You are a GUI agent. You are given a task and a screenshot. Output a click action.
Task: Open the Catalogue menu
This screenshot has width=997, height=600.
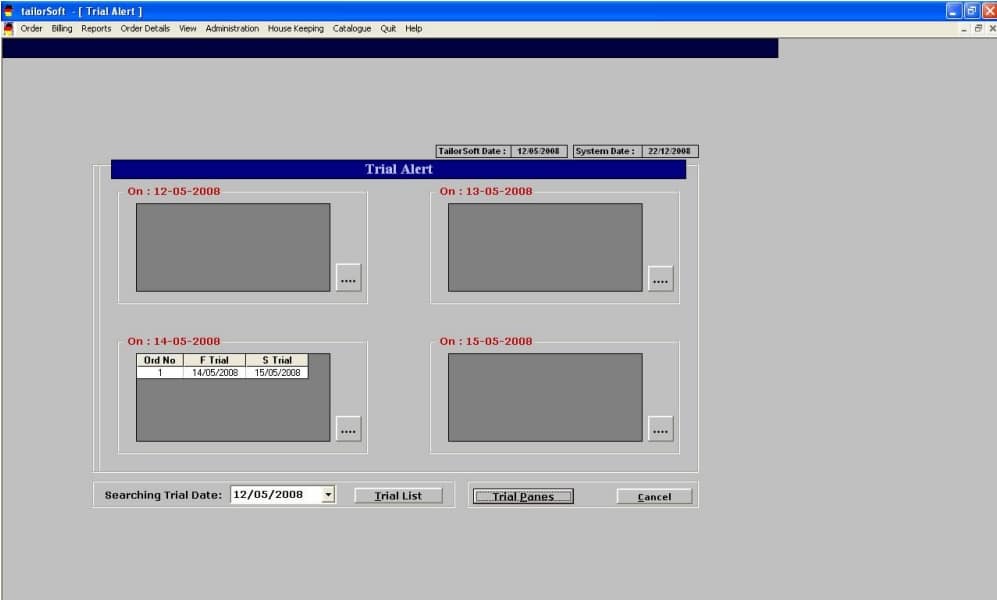point(351,29)
